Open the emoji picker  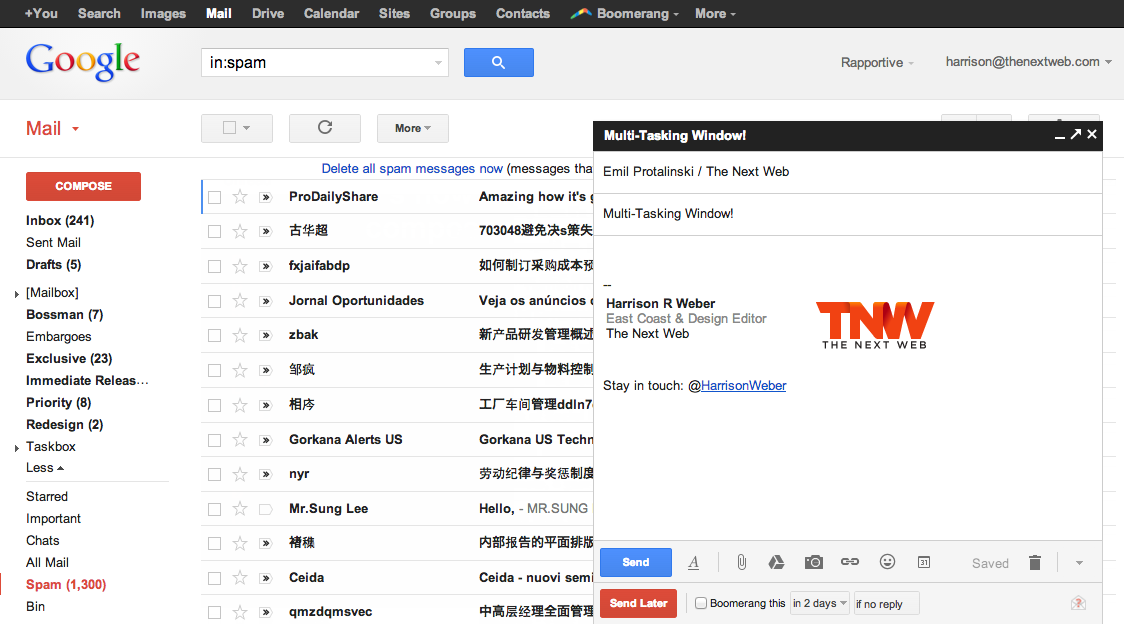pyautogui.click(x=887, y=562)
